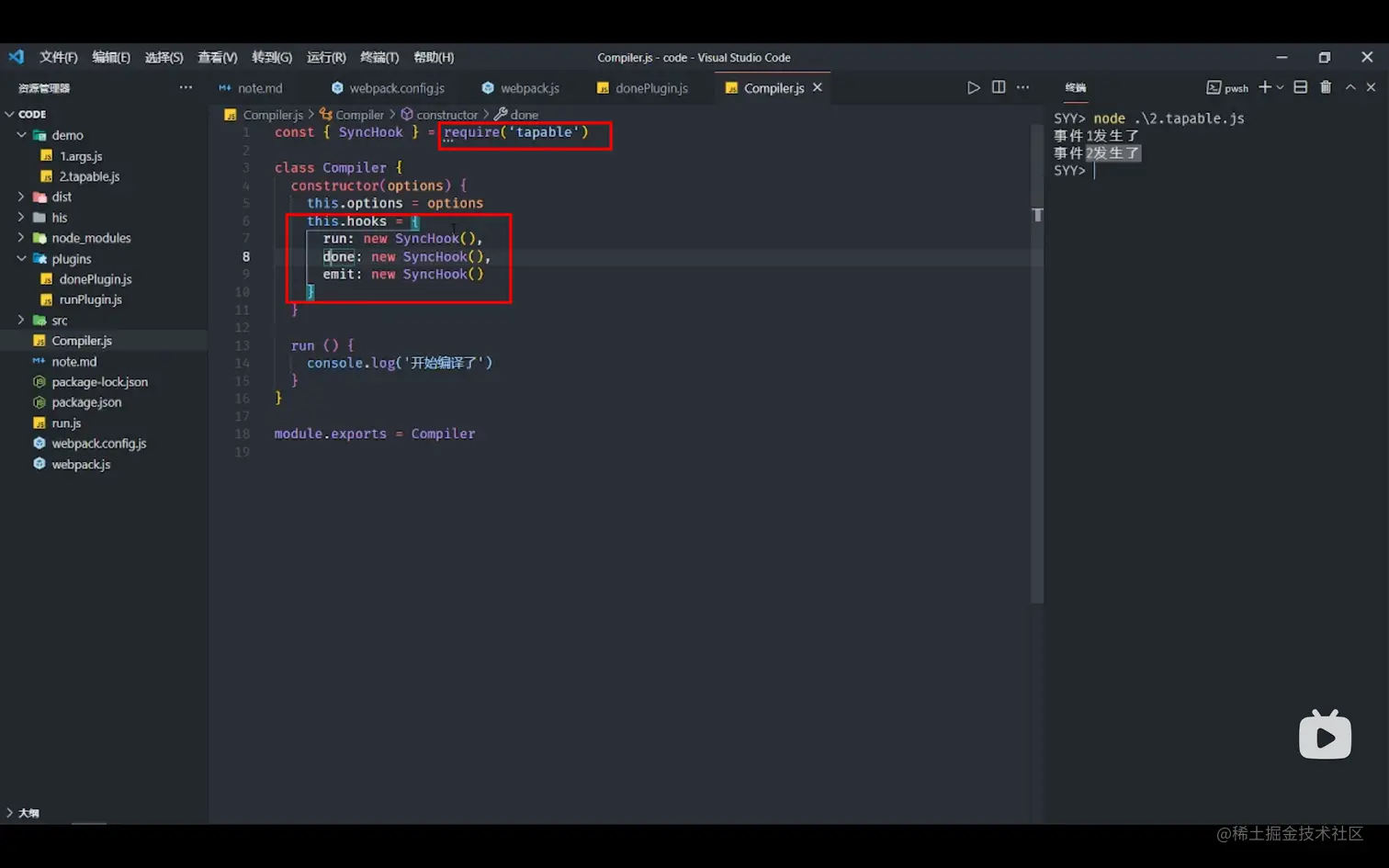Close the terminal panel
This screenshot has width=1389, height=868.
[1371, 87]
